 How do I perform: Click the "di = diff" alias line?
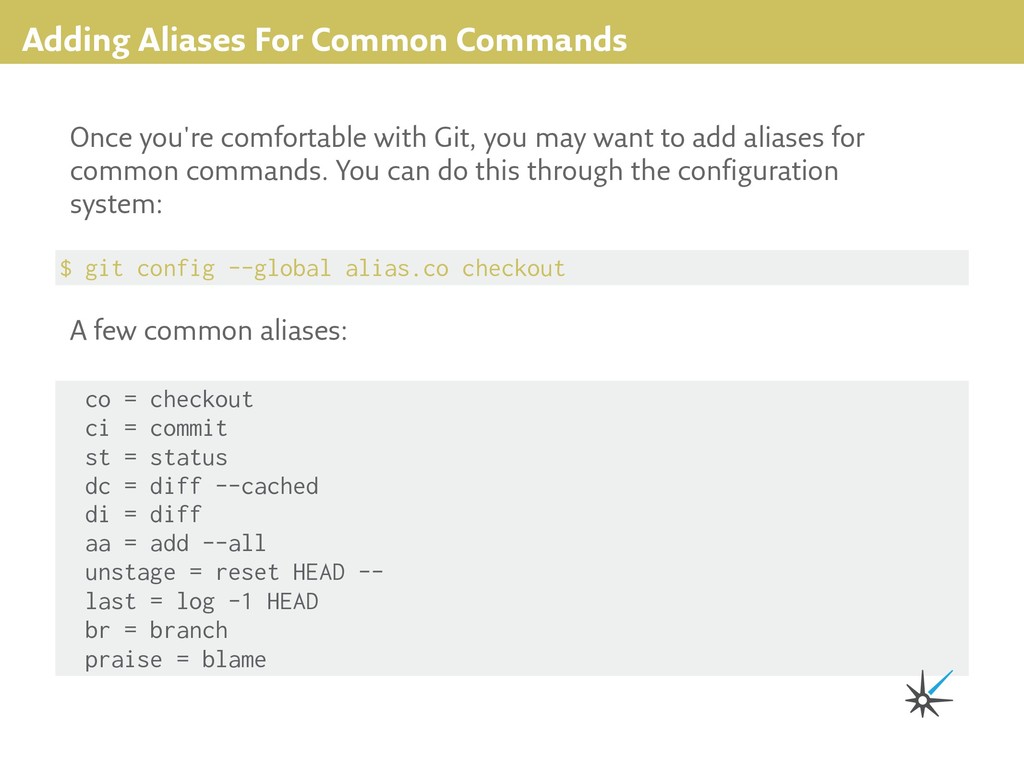143,515
